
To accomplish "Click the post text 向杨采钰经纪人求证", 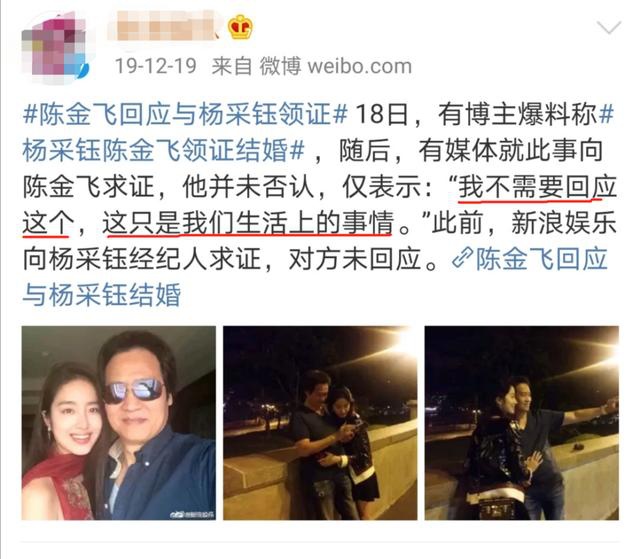I will click(x=142, y=259).
